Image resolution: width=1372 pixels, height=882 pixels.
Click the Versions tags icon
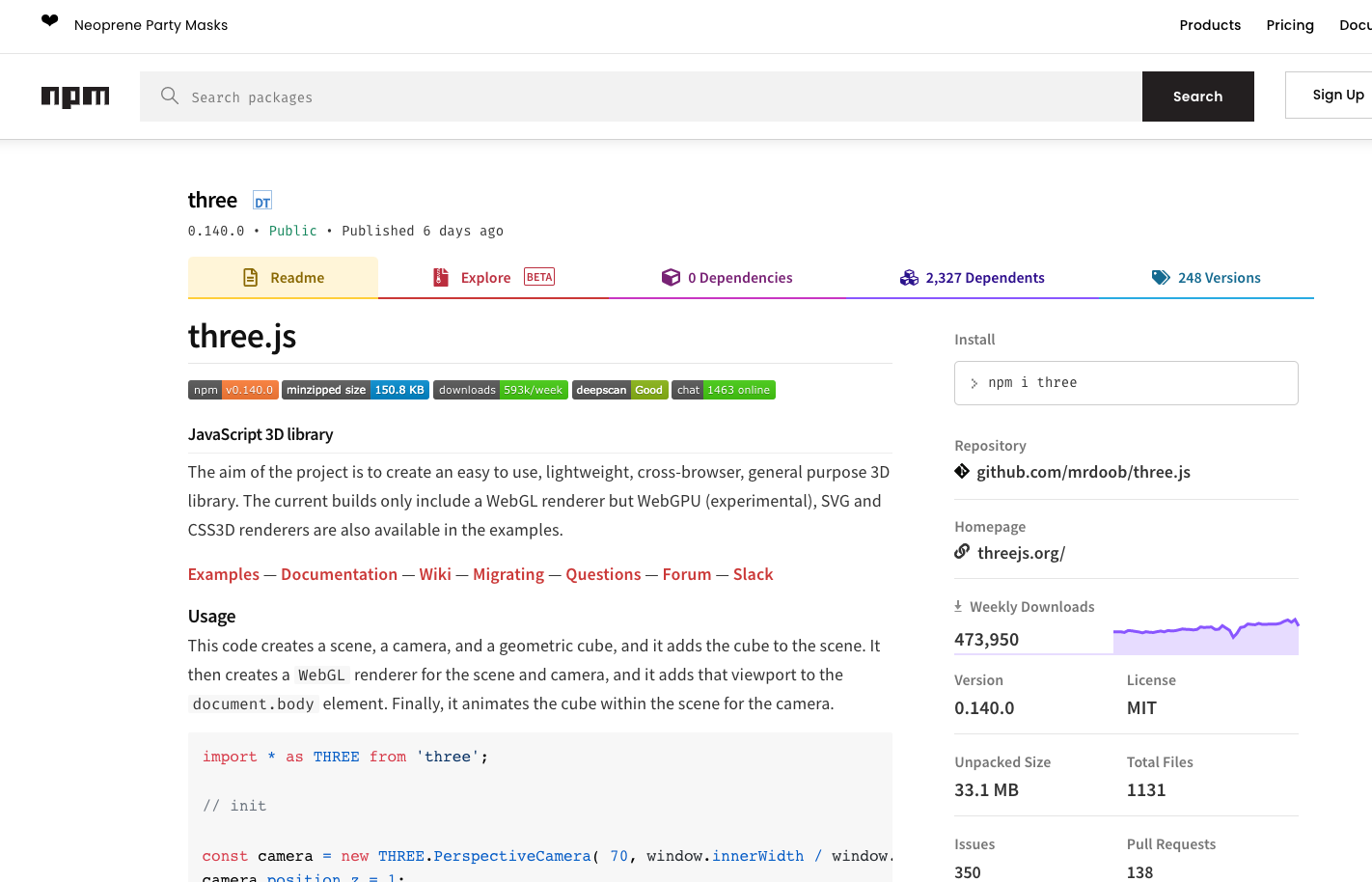(1161, 278)
